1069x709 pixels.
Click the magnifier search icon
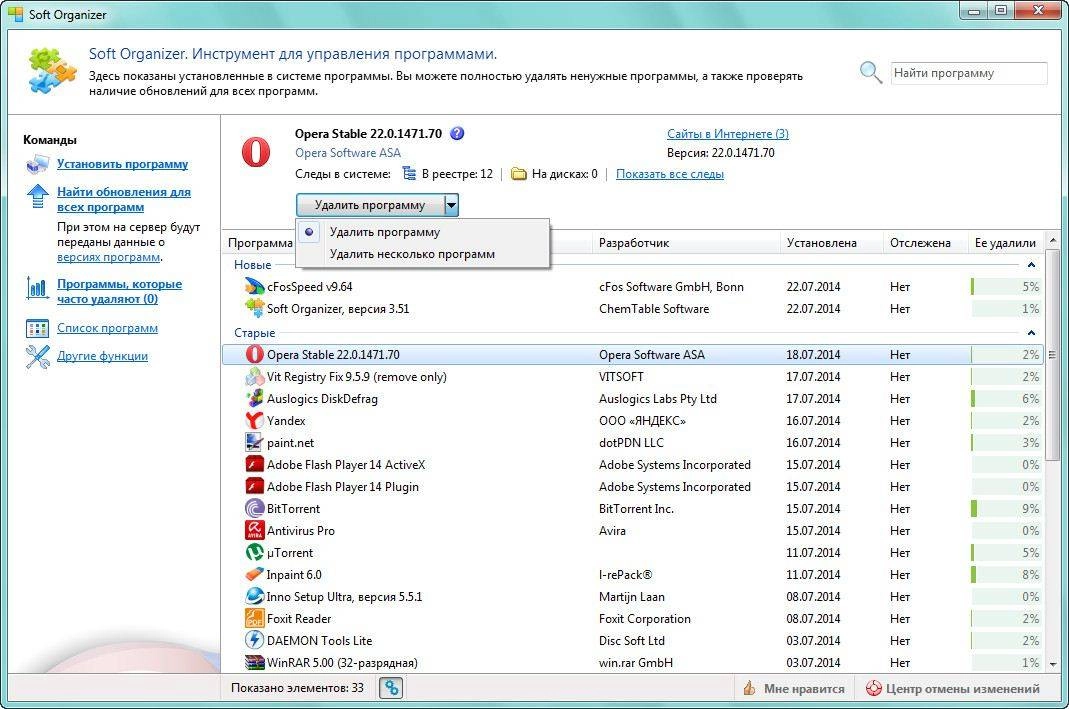(x=871, y=72)
